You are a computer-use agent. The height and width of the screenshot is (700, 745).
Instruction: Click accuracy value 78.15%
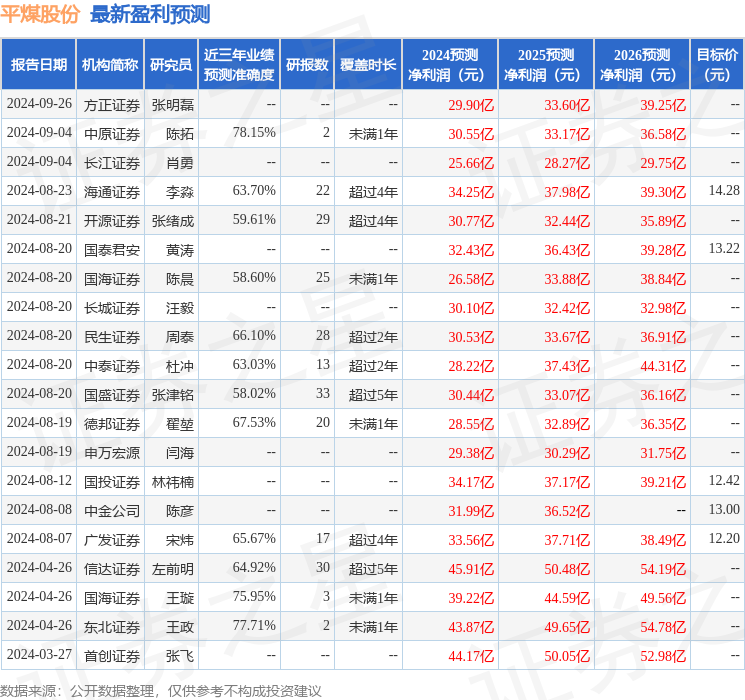[254, 133]
